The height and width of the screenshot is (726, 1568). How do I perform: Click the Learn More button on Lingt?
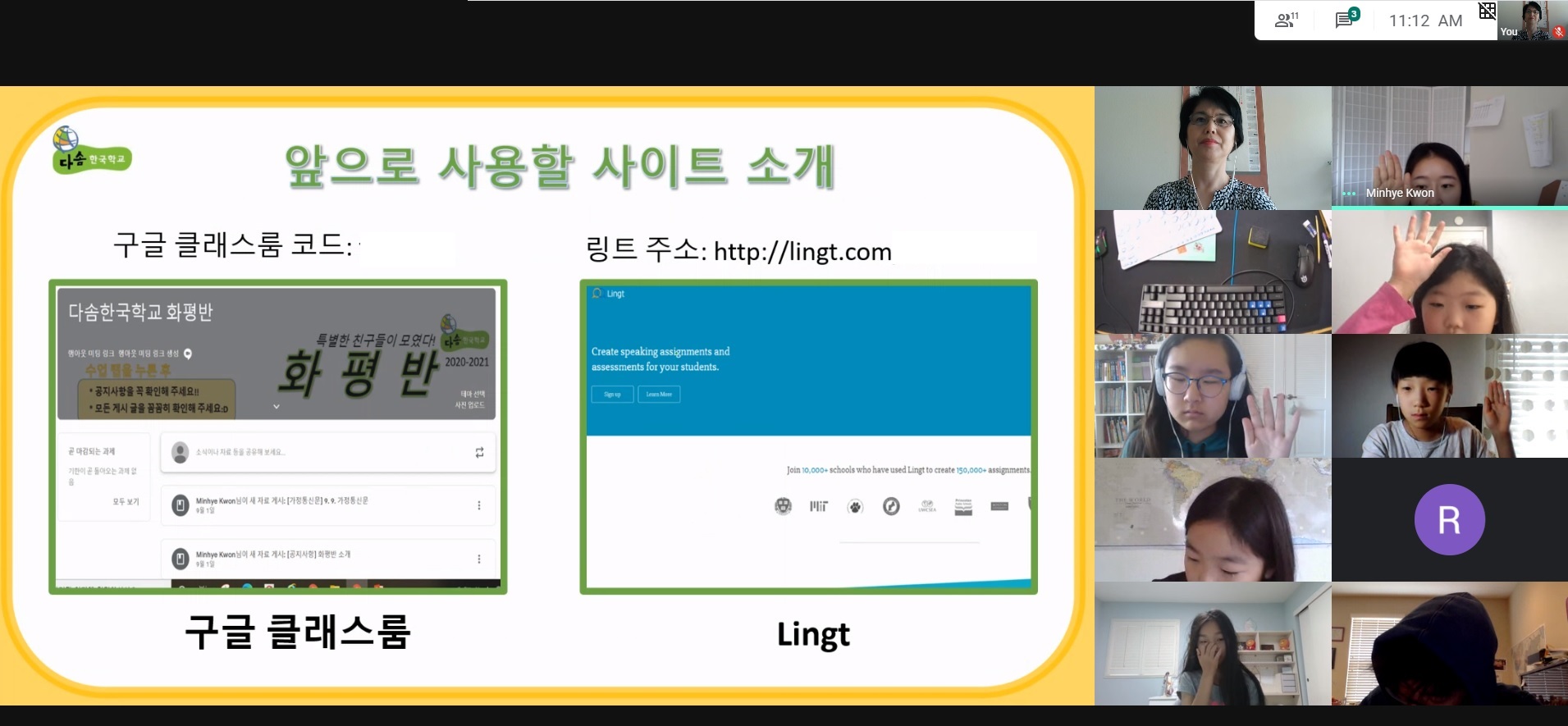[659, 395]
